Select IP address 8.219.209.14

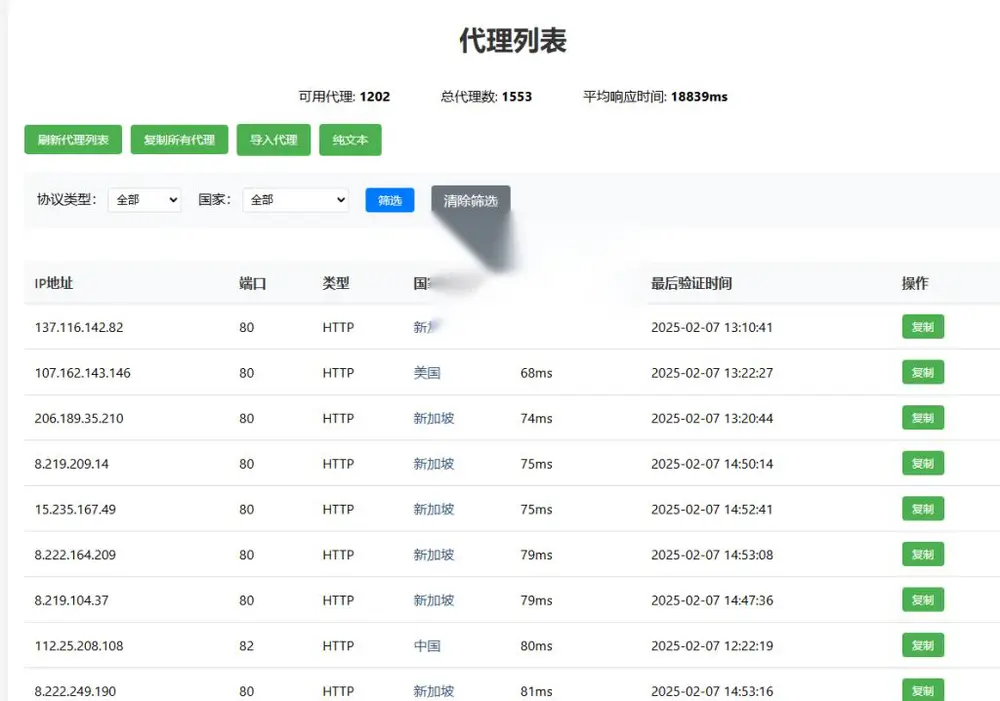[x=71, y=464]
